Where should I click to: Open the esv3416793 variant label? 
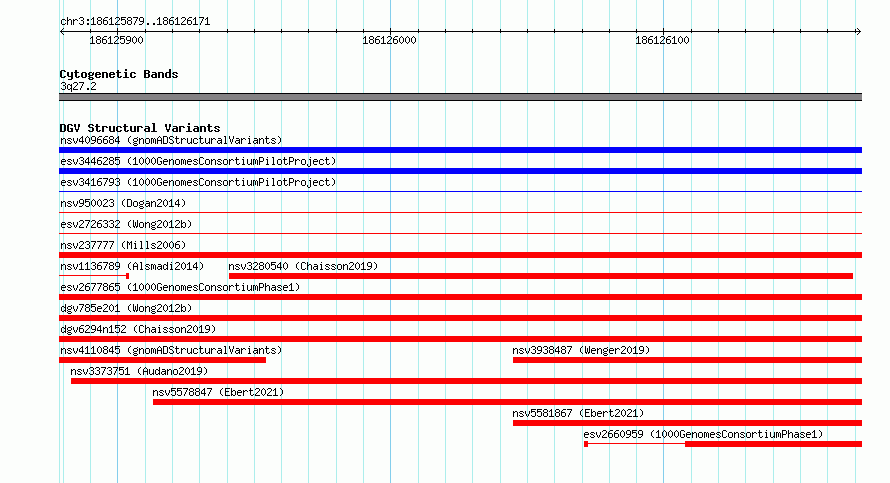point(198,182)
